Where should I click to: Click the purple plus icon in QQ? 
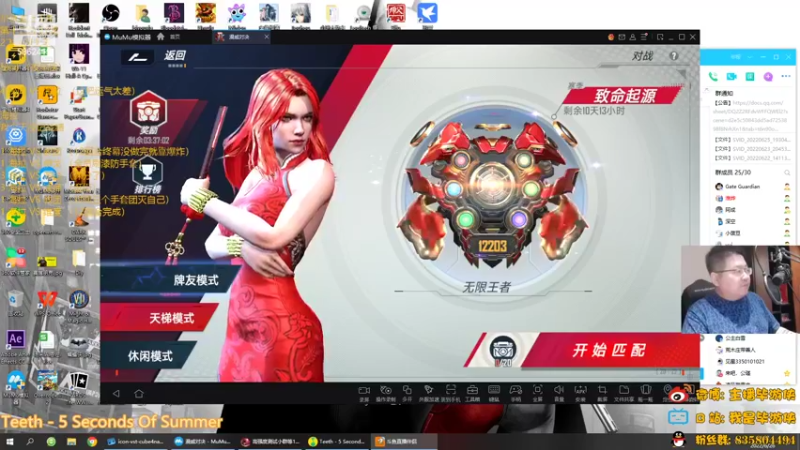[x=768, y=77]
